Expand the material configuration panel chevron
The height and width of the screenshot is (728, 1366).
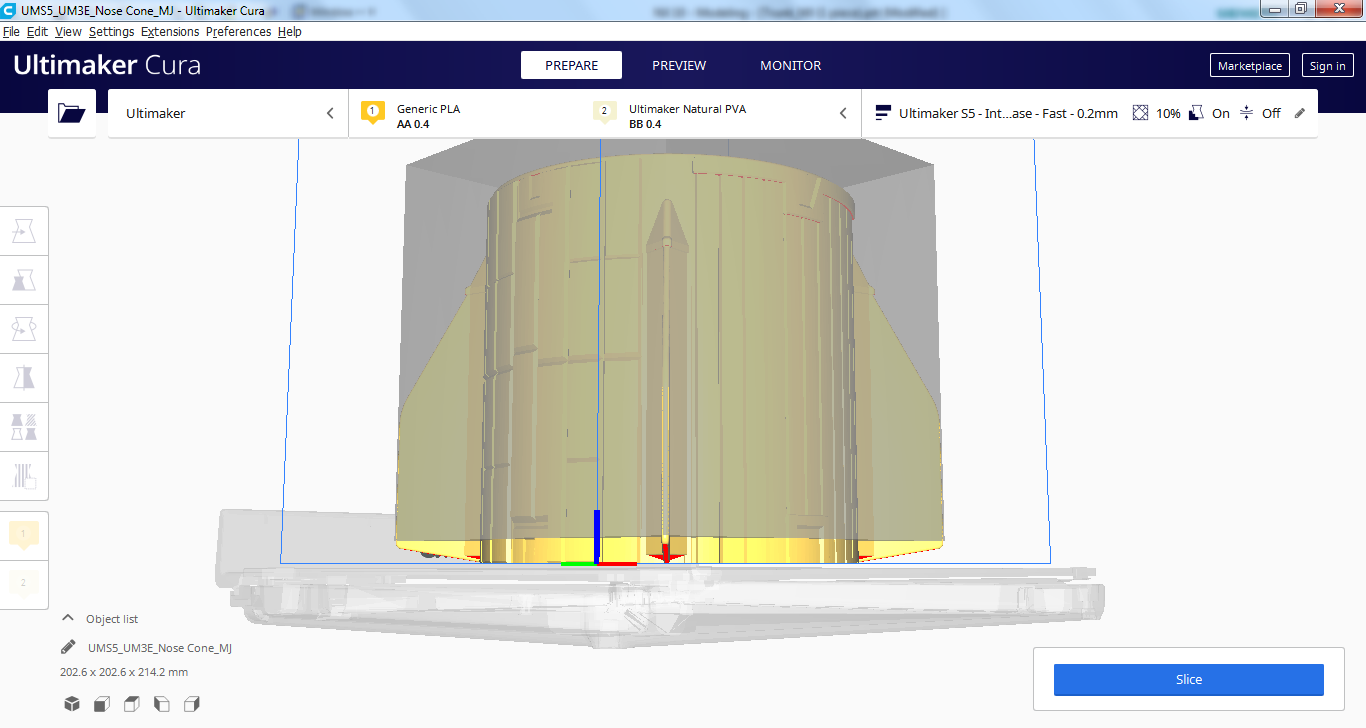tap(843, 113)
